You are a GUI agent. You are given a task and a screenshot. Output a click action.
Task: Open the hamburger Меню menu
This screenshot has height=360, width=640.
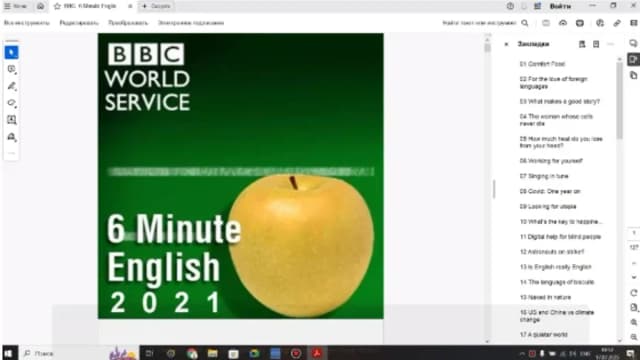click(15, 6)
